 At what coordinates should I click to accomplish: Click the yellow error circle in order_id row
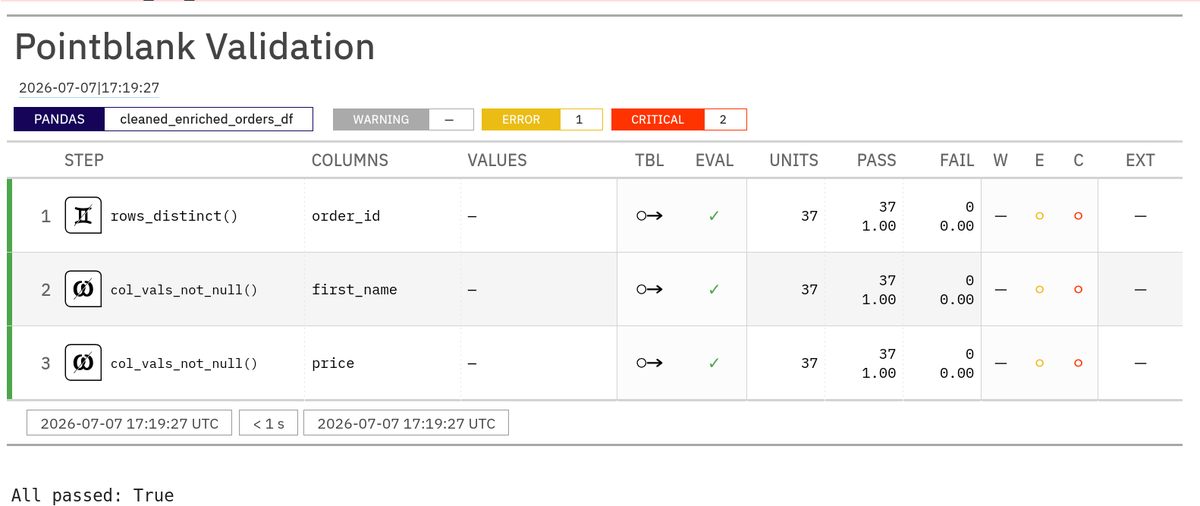click(1039, 216)
